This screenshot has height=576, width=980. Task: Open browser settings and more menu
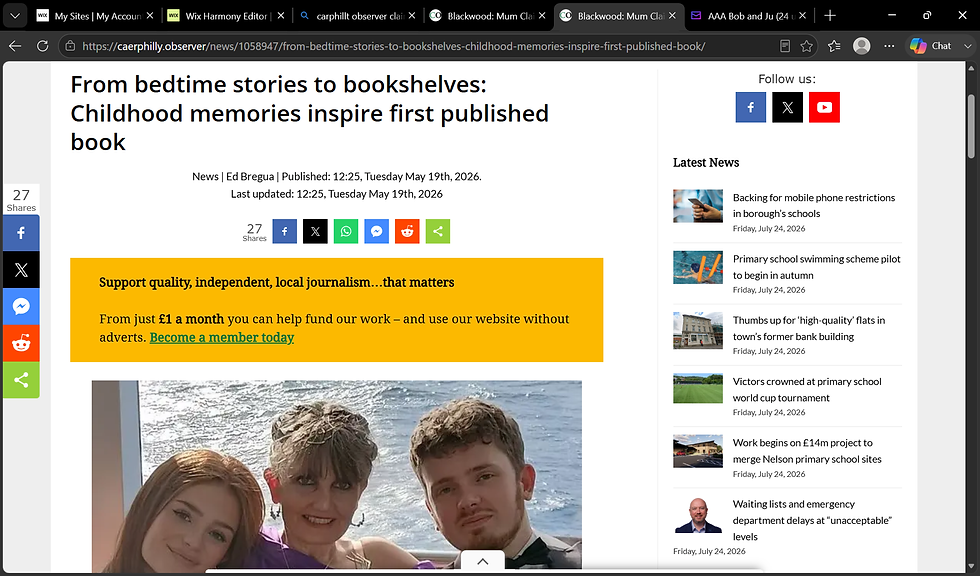(x=889, y=46)
